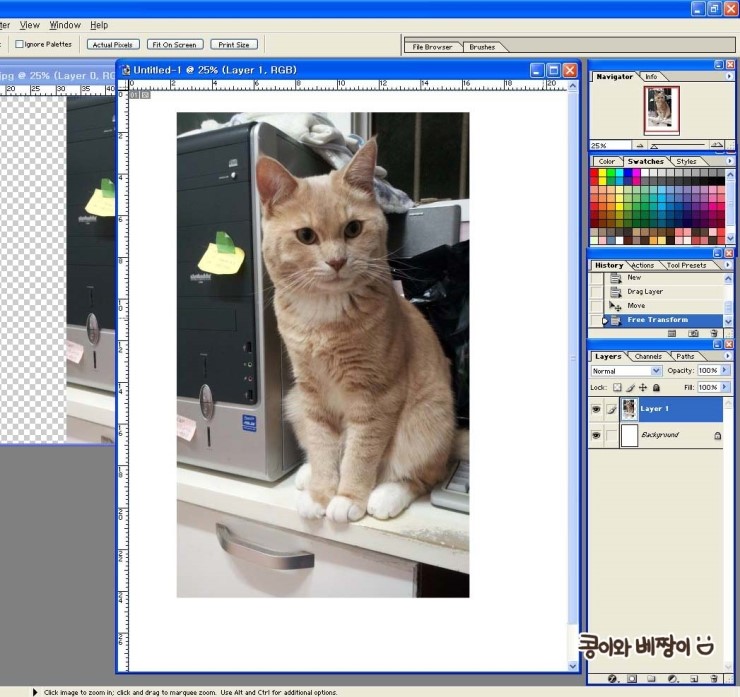The width and height of the screenshot is (740, 697).
Task: Open the blend mode Normal dropdown
Action: (656, 371)
